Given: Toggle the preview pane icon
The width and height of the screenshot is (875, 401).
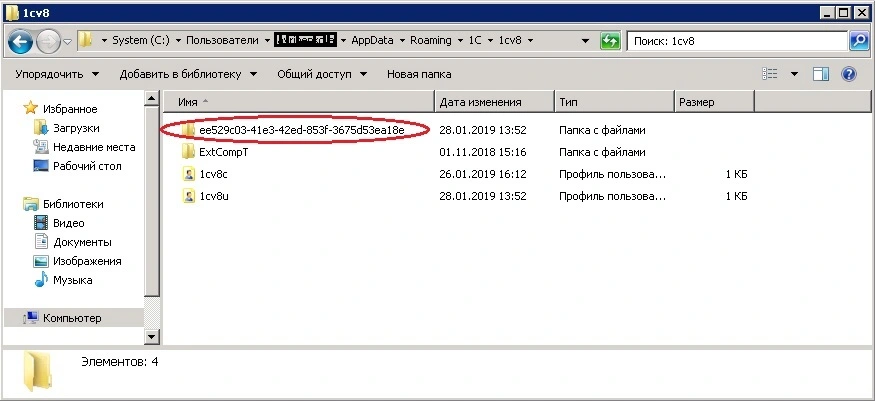Looking at the screenshot, I should [821, 74].
